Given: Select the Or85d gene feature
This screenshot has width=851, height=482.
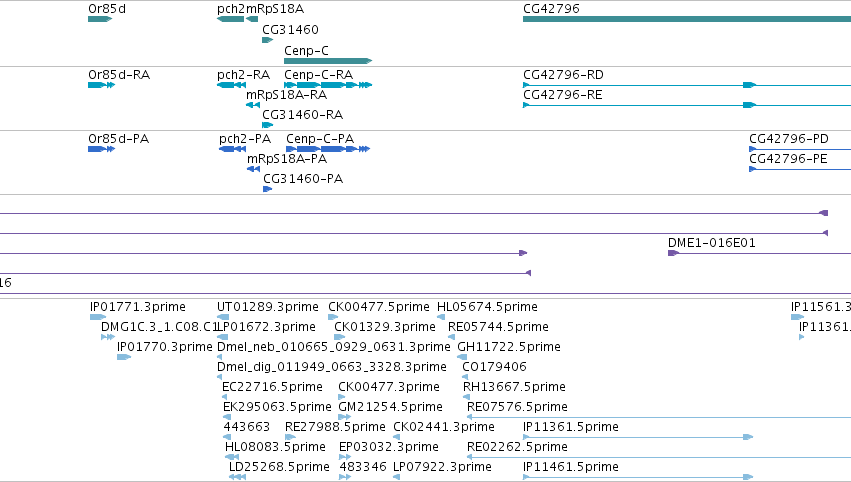Looking at the screenshot, I should point(100,19).
